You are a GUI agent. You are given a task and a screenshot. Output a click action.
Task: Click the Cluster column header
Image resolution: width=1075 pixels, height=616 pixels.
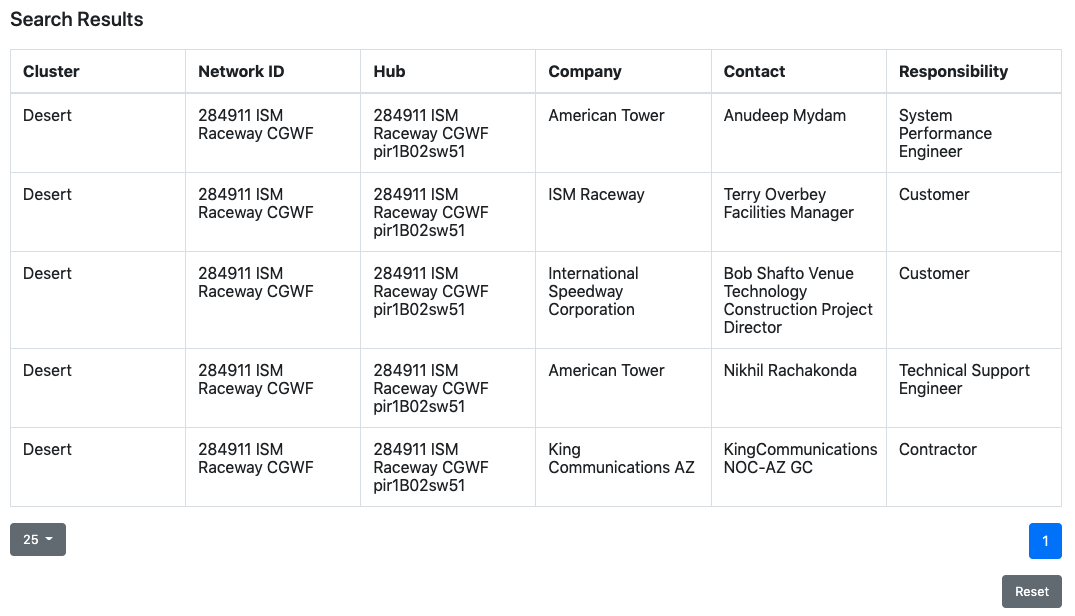pyautogui.click(x=51, y=72)
